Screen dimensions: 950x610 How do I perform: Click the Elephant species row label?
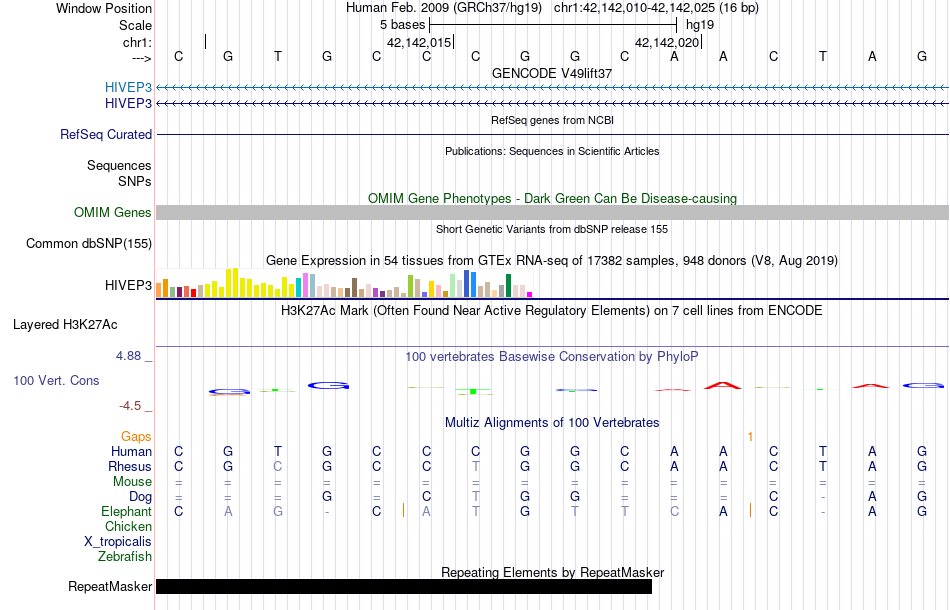(126, 511)
